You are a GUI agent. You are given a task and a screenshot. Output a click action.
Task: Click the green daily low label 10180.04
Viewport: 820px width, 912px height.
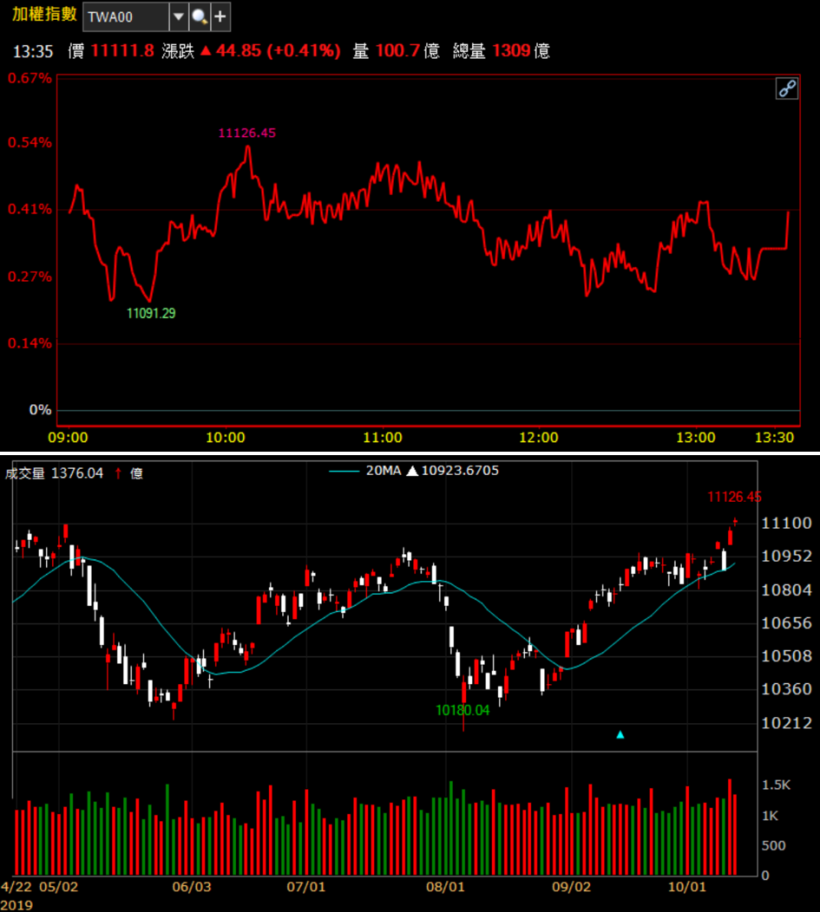pos(463,710)
